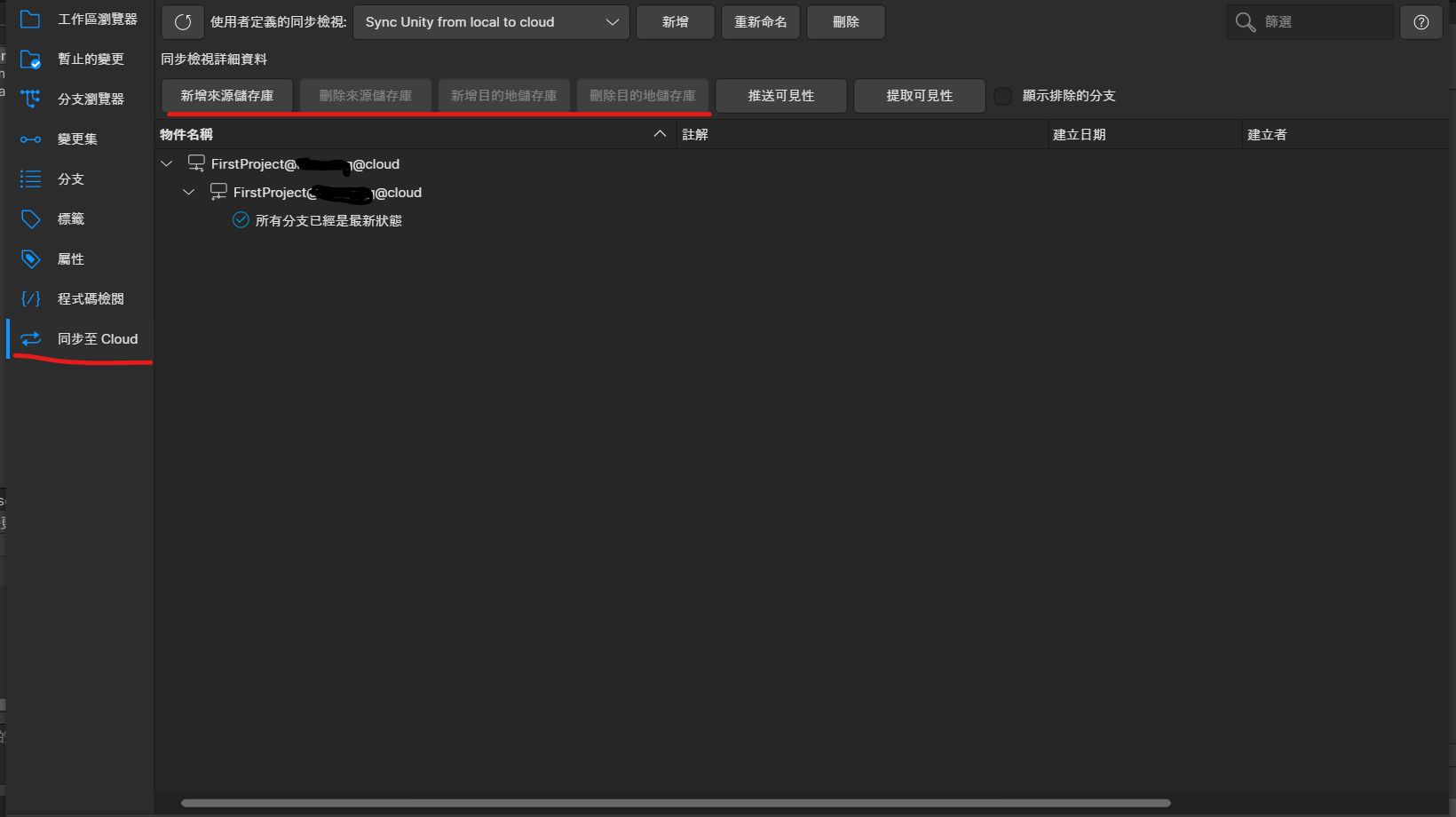Screen dimensions: 1456x817
Task: Click the 提取可見性 button
Action: pos(919,95)
